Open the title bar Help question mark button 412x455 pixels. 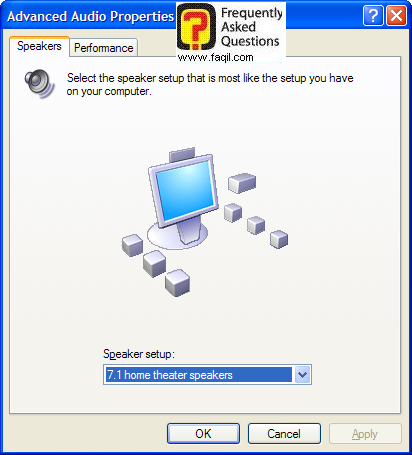tap(373, 15)
